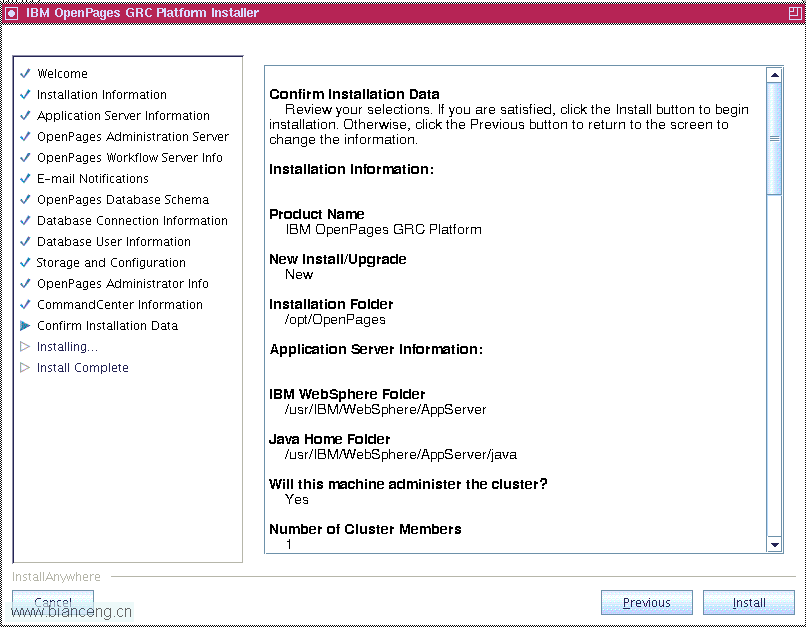Click the Confirm Installation Data heading
The height and width of the screenshot is (627, 806).
click(x=354, y=94)
